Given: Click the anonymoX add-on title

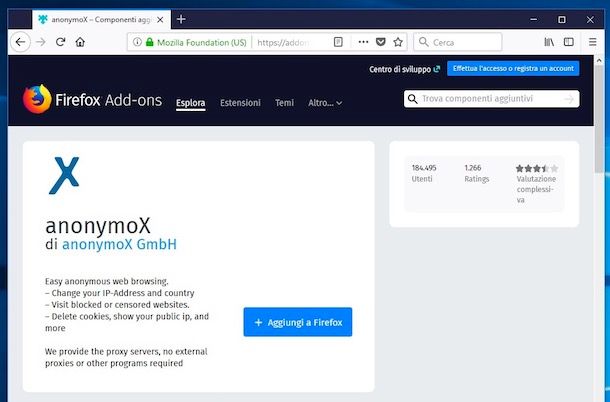Looking at the screenshot, I should (x=98, y=225).
